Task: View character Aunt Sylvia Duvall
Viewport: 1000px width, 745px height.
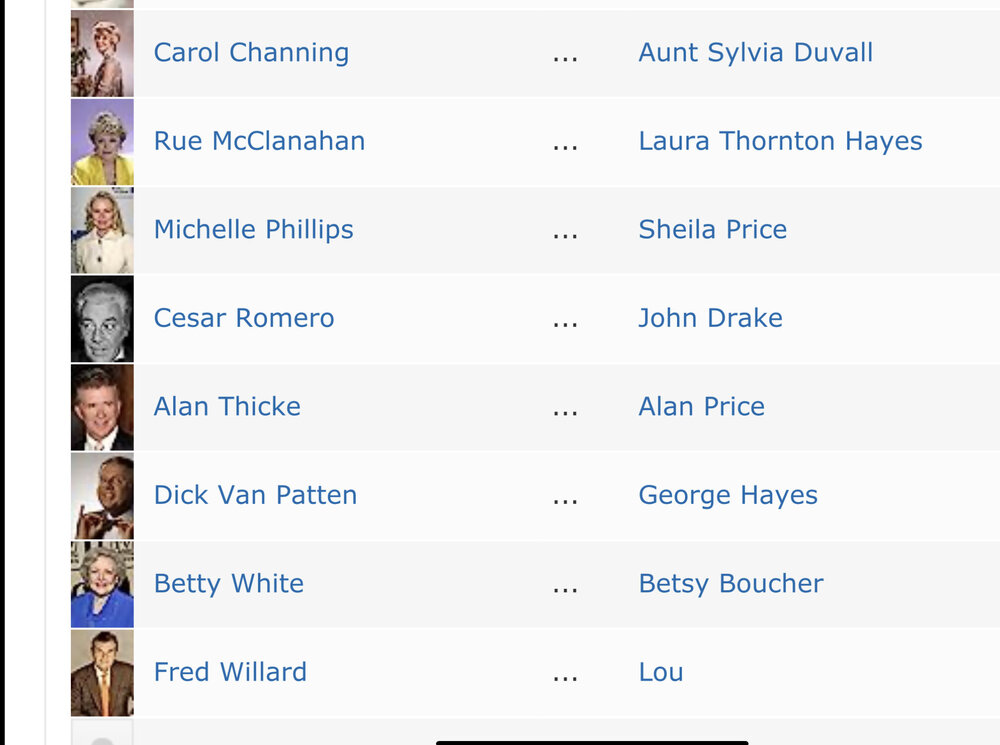Action: point(756,53)
